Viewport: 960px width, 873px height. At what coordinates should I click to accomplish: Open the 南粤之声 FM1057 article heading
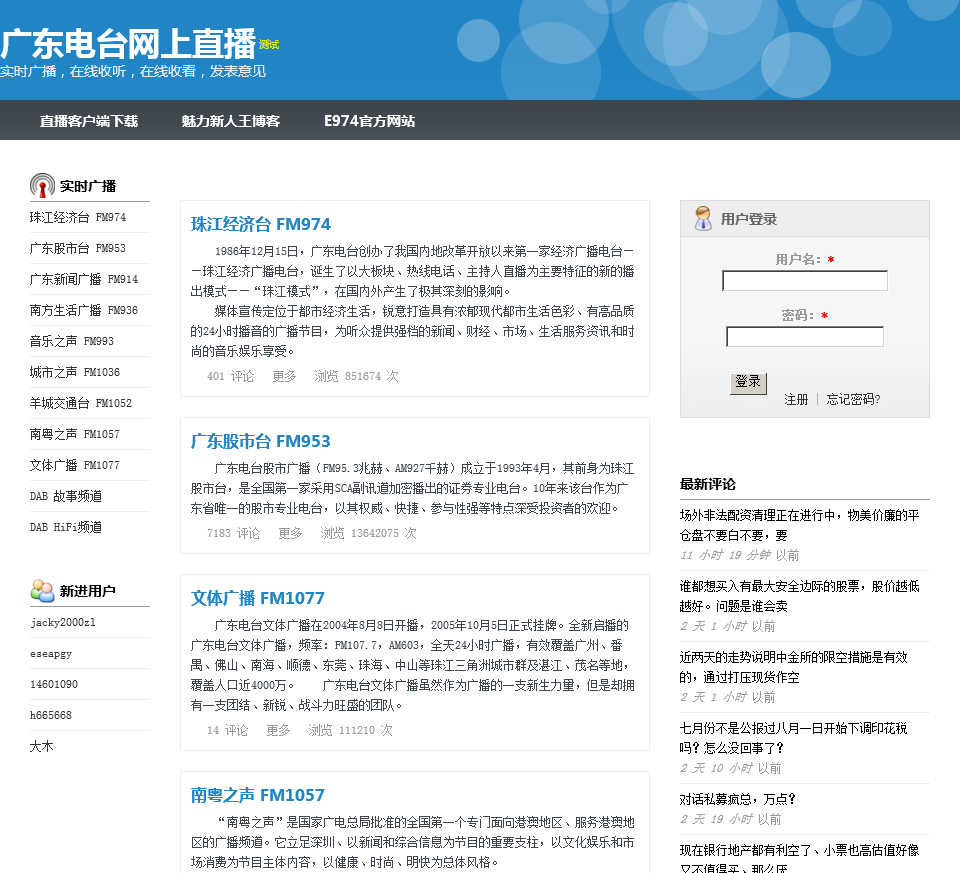tap(257, 795)
